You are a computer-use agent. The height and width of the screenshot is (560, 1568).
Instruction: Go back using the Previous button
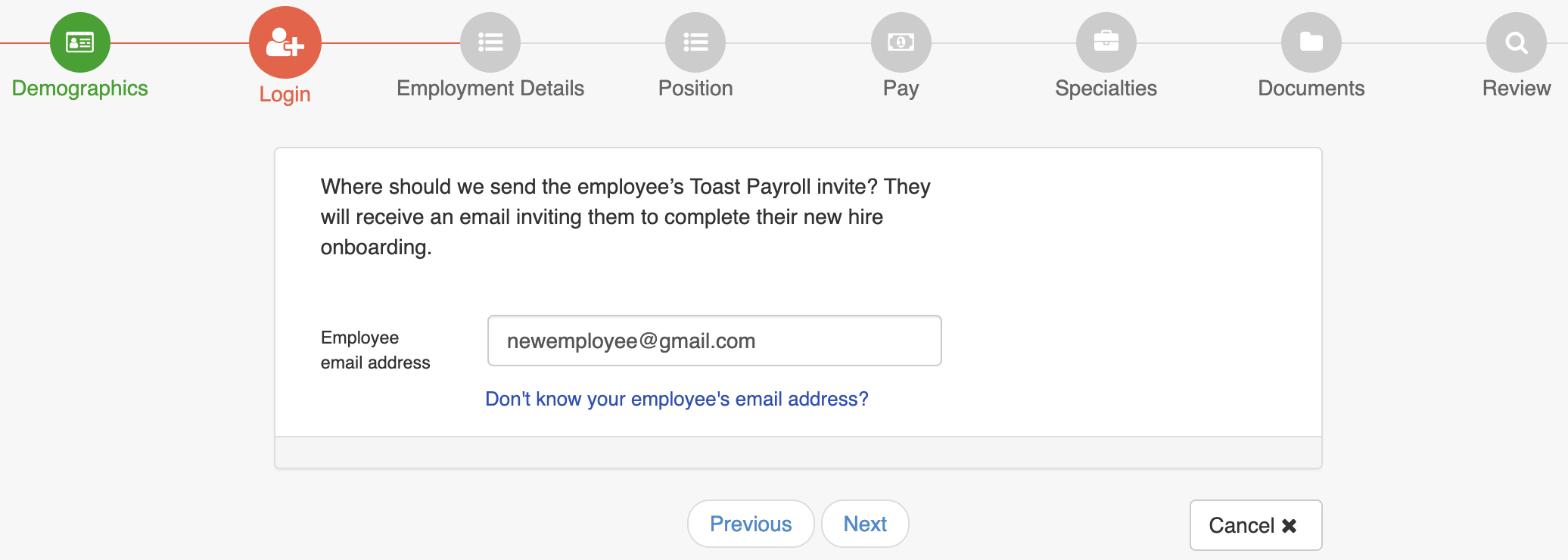750,524
